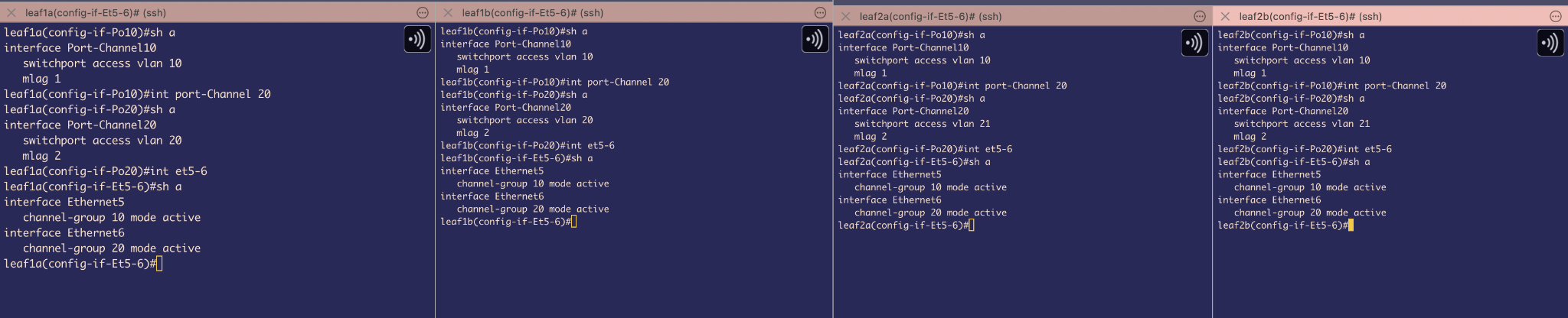Click the cursor at leaf1b's last prompt
This screenshot has height=318, width=1568.
574,222
